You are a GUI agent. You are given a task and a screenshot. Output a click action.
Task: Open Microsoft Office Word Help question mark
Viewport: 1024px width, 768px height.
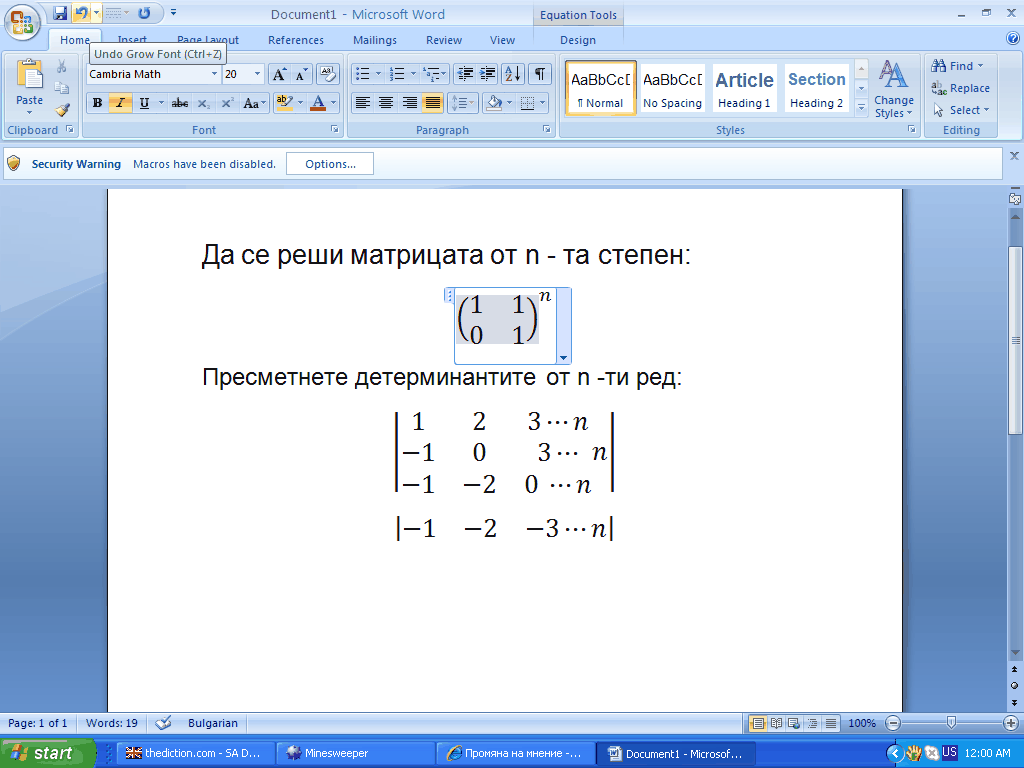[1013, 39]
